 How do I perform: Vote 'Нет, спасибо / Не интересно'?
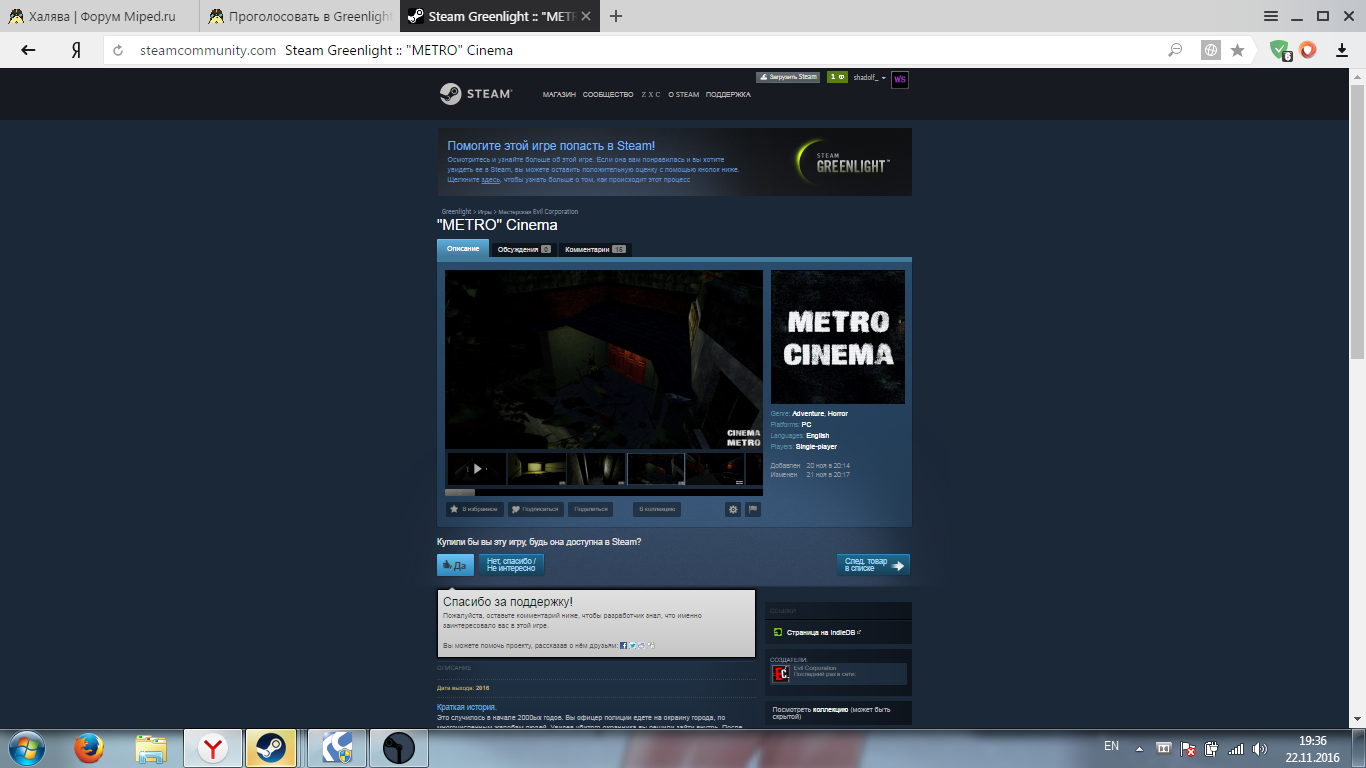coord(511,565)
